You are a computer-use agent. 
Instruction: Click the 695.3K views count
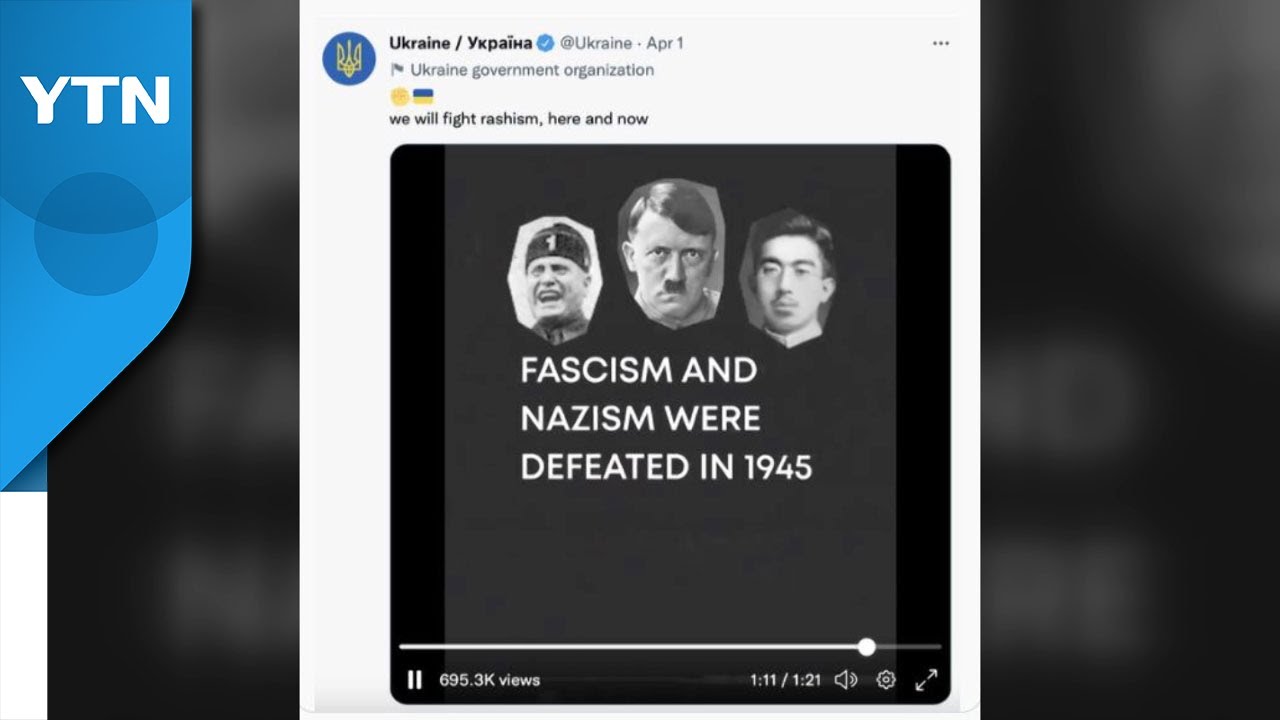coord(489,680)
